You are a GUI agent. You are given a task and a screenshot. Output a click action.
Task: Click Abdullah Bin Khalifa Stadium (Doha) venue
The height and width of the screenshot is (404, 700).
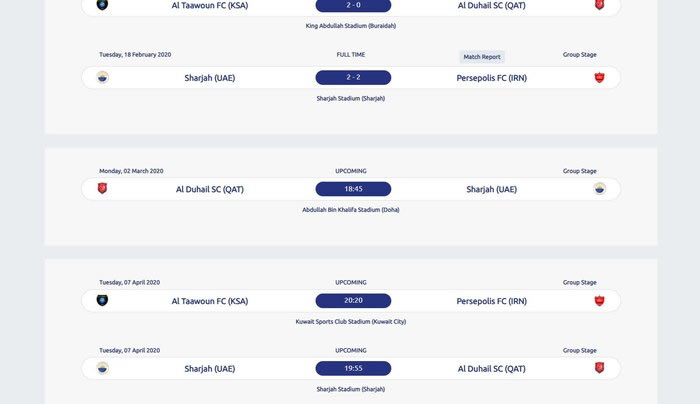pyautogui.click(x=350, y=210)
